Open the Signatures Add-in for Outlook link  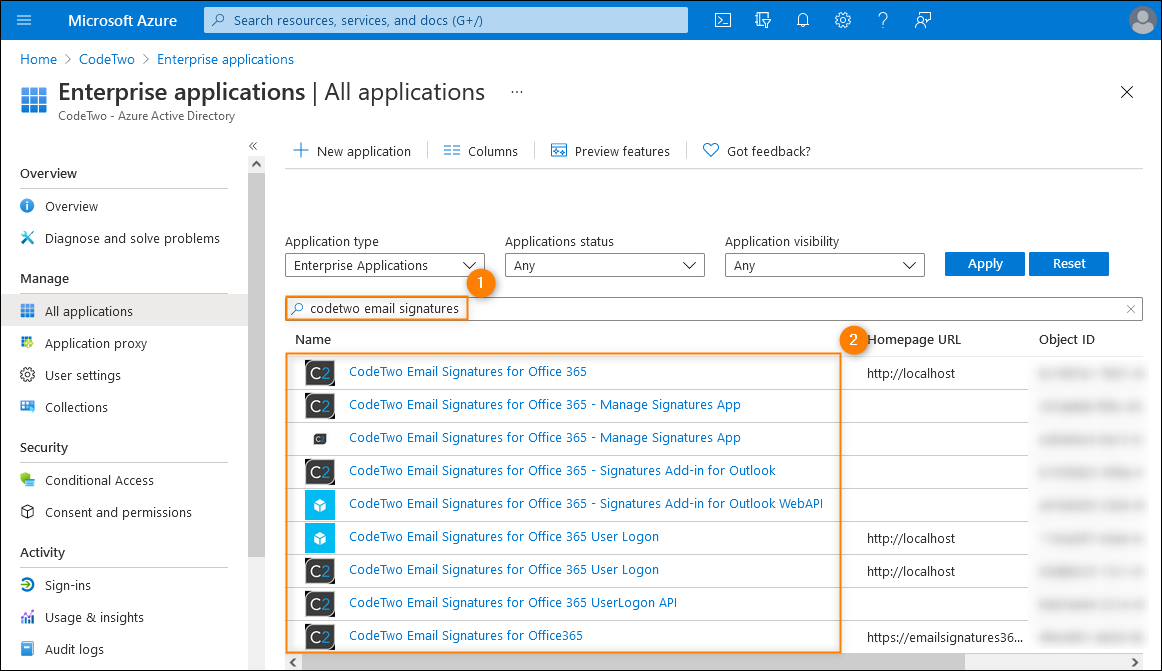(562, 471)
